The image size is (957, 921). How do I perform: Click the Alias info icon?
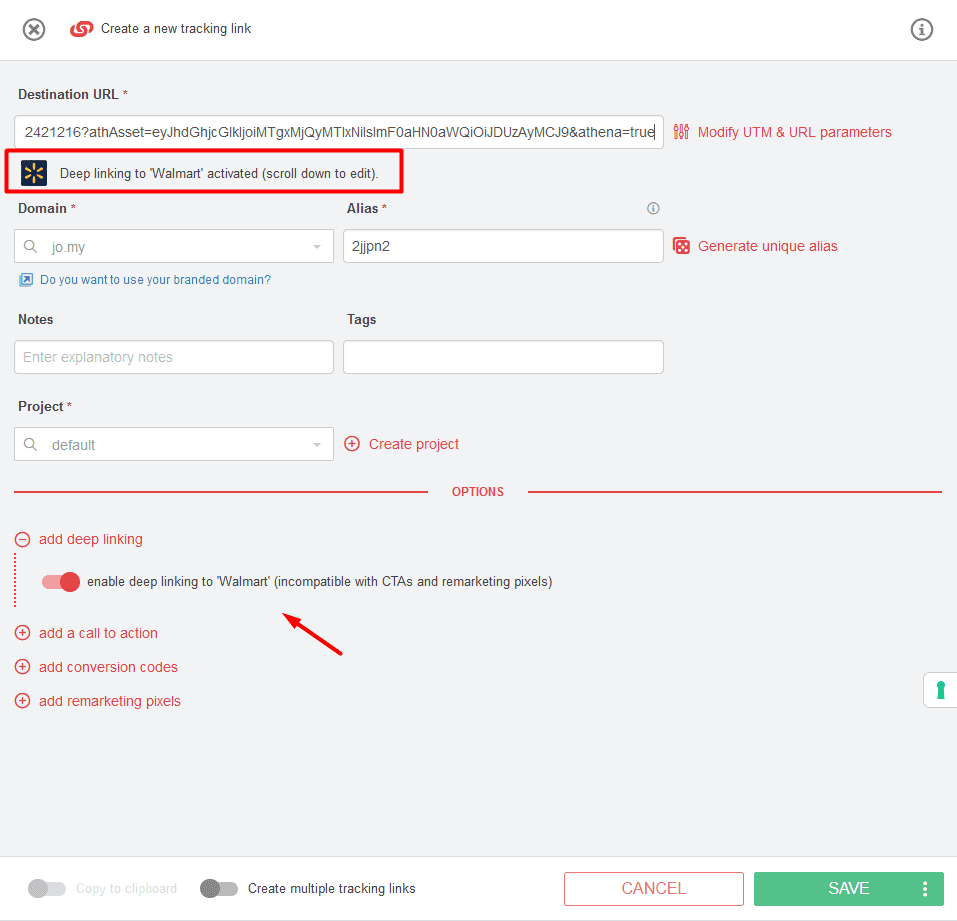pyautogui.click(x=653, y=209)
